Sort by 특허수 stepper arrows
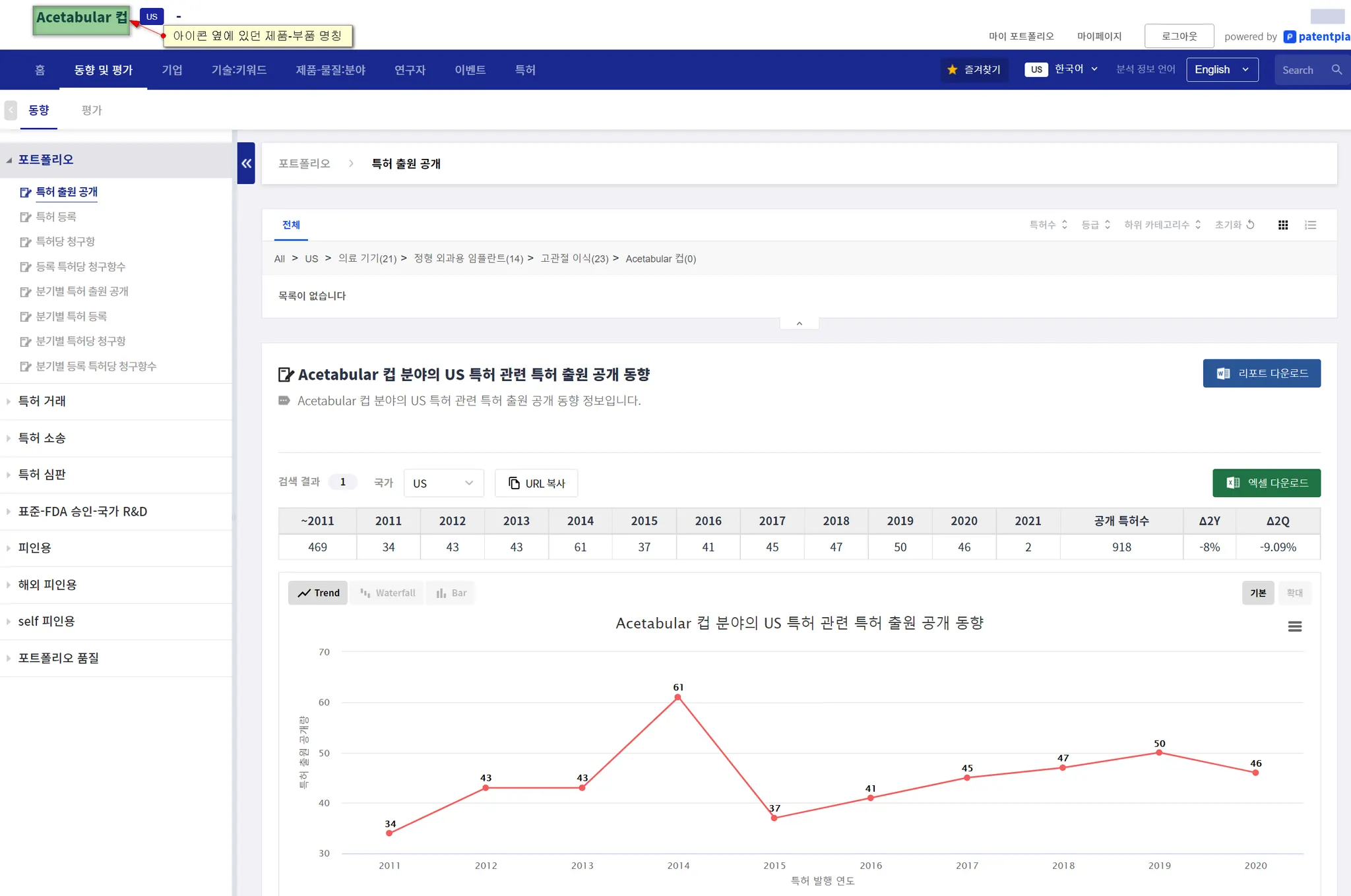The height and width of the screenshot is (896, 1351). click(1064, 225)
